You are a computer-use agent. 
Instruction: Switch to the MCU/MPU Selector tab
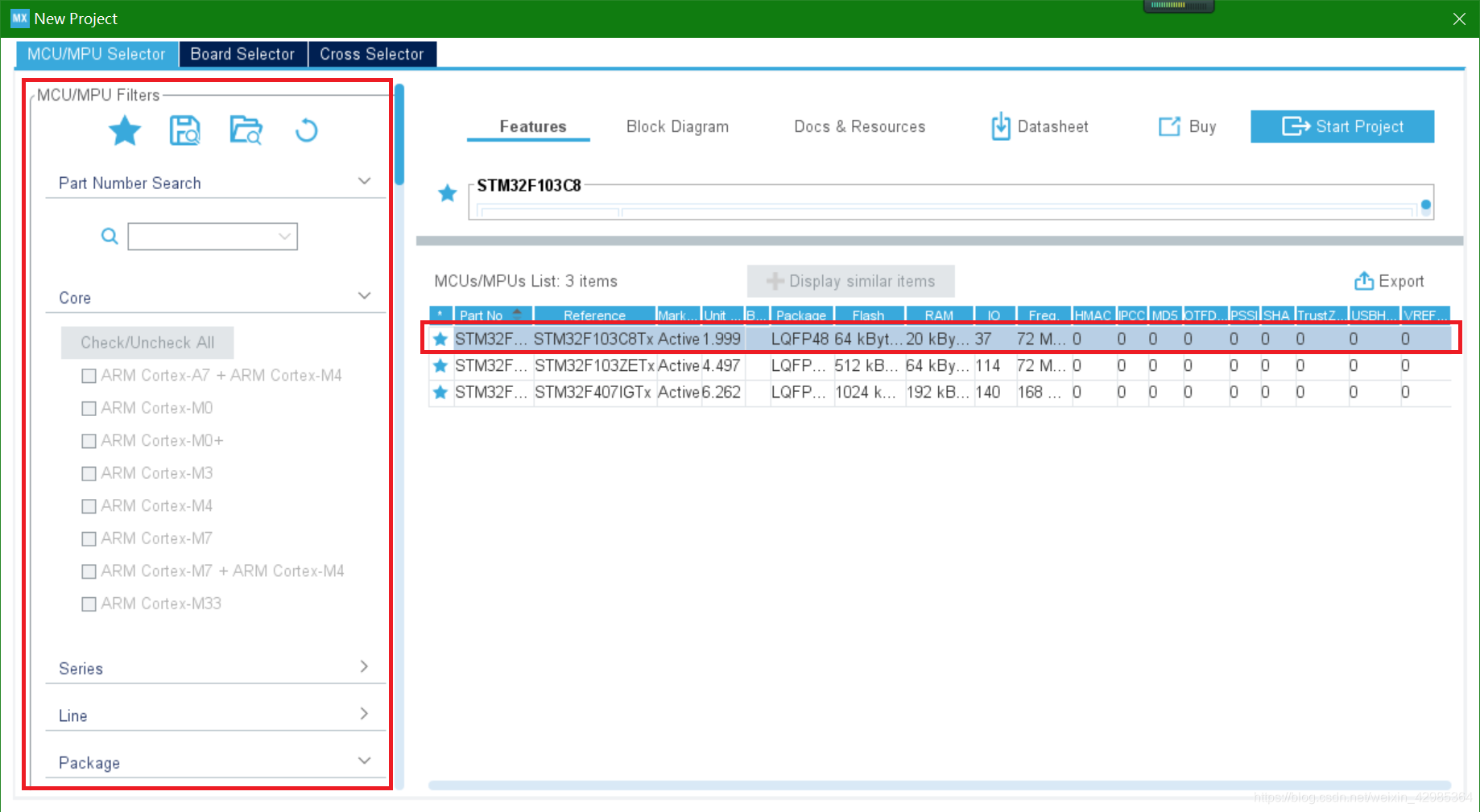pos(97,54)
